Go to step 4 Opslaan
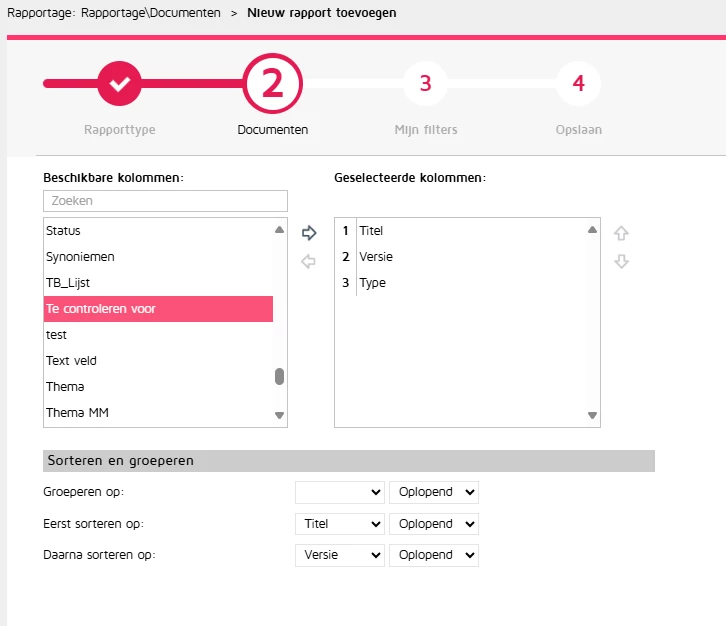Screen dimensions: 726x626 point(578,83)
